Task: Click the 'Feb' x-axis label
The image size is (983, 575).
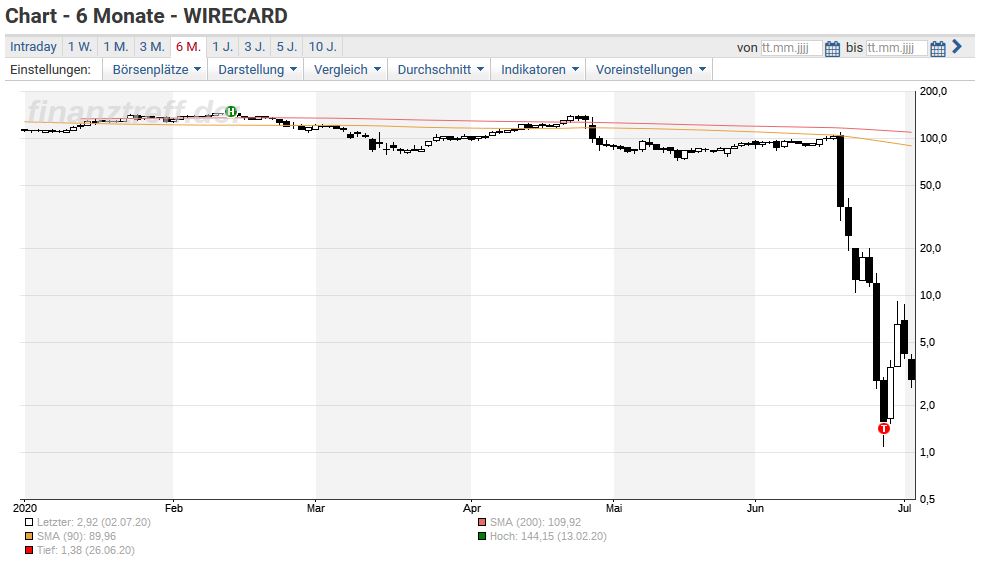Action: (x=174, y=508)
